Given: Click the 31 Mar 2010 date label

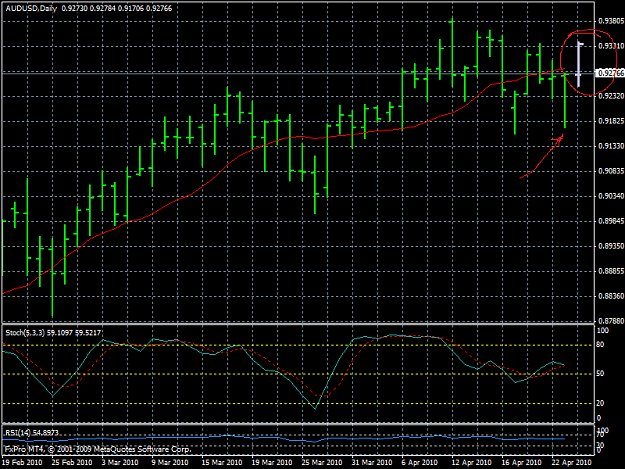Looking at the screenshot, I should [372, 462].
